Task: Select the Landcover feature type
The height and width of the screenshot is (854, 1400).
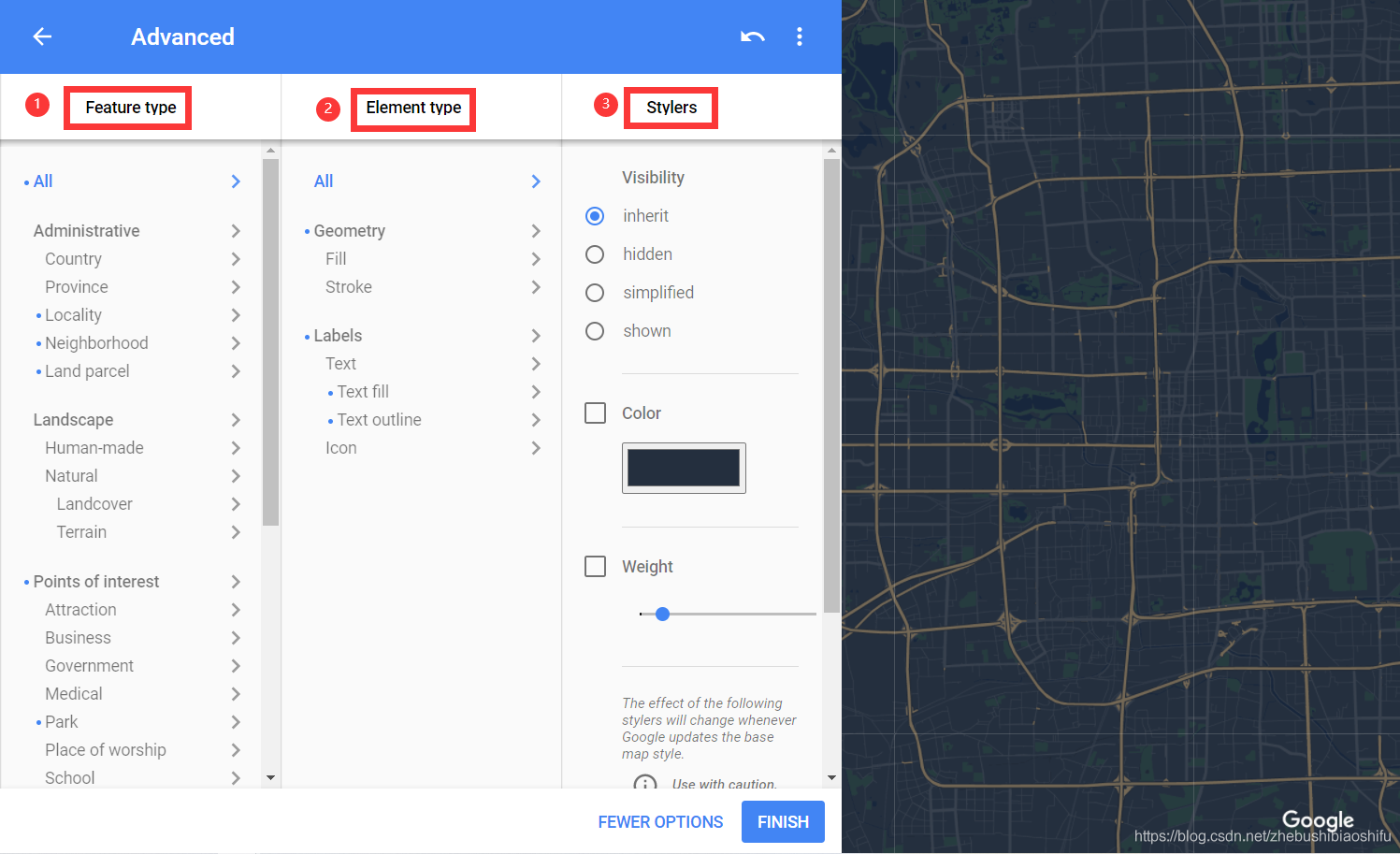Action: (94, 504)
